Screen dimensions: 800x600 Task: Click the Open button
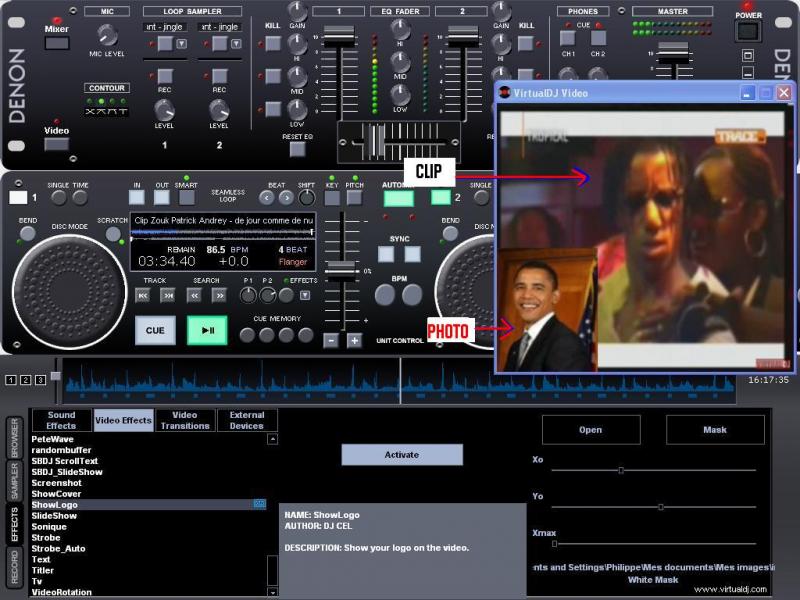[x=591, y=430]
